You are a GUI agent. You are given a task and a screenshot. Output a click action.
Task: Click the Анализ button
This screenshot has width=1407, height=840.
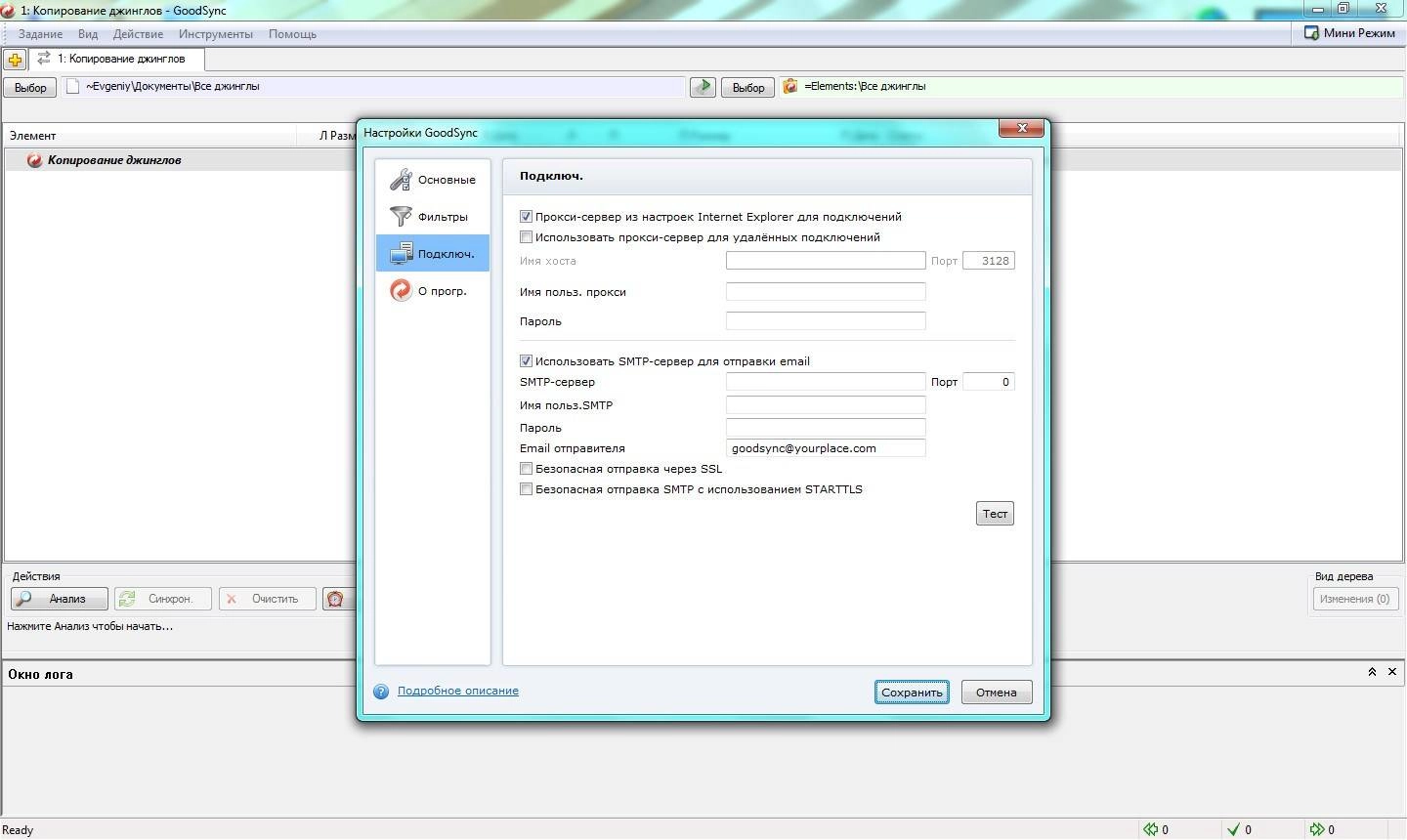tap(60, 599)
